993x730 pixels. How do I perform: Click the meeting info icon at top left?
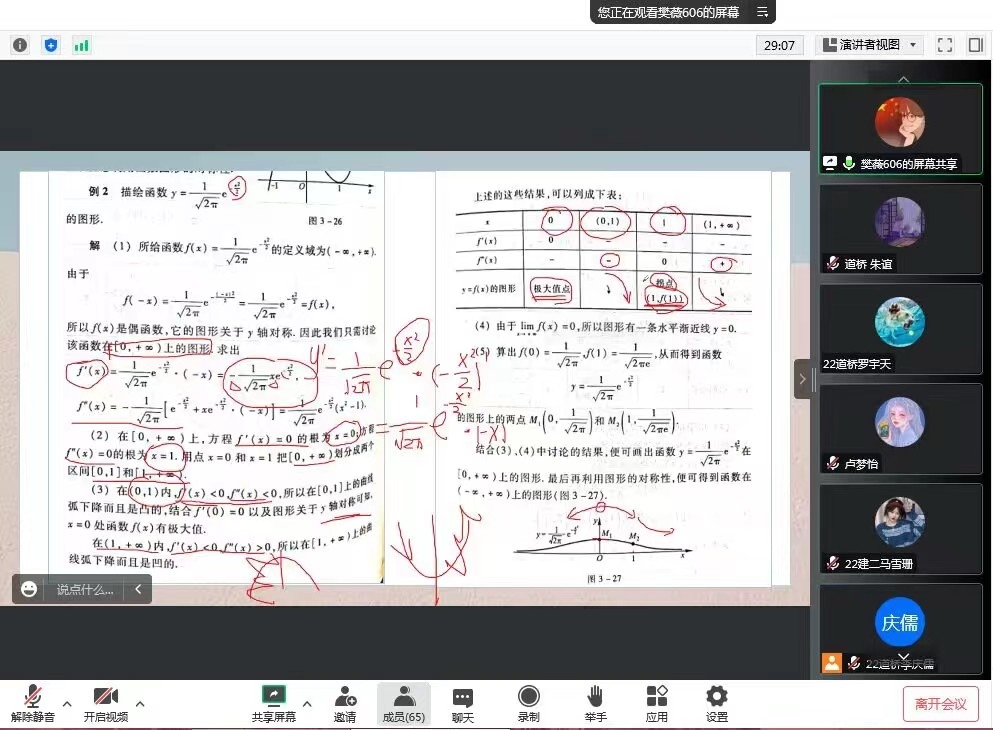coord(20,45)
